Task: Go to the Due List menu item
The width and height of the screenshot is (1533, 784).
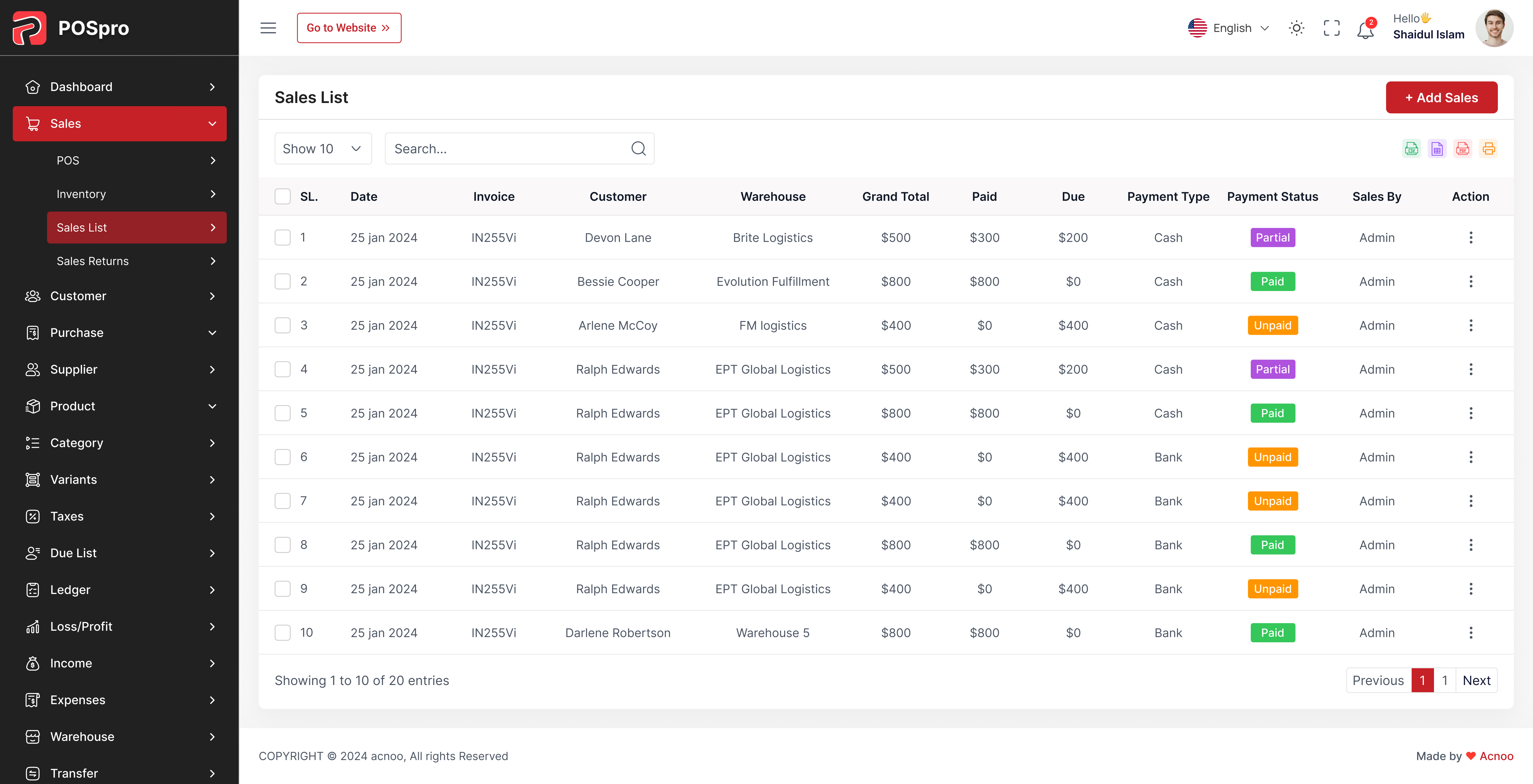Action: click(119, 553)
